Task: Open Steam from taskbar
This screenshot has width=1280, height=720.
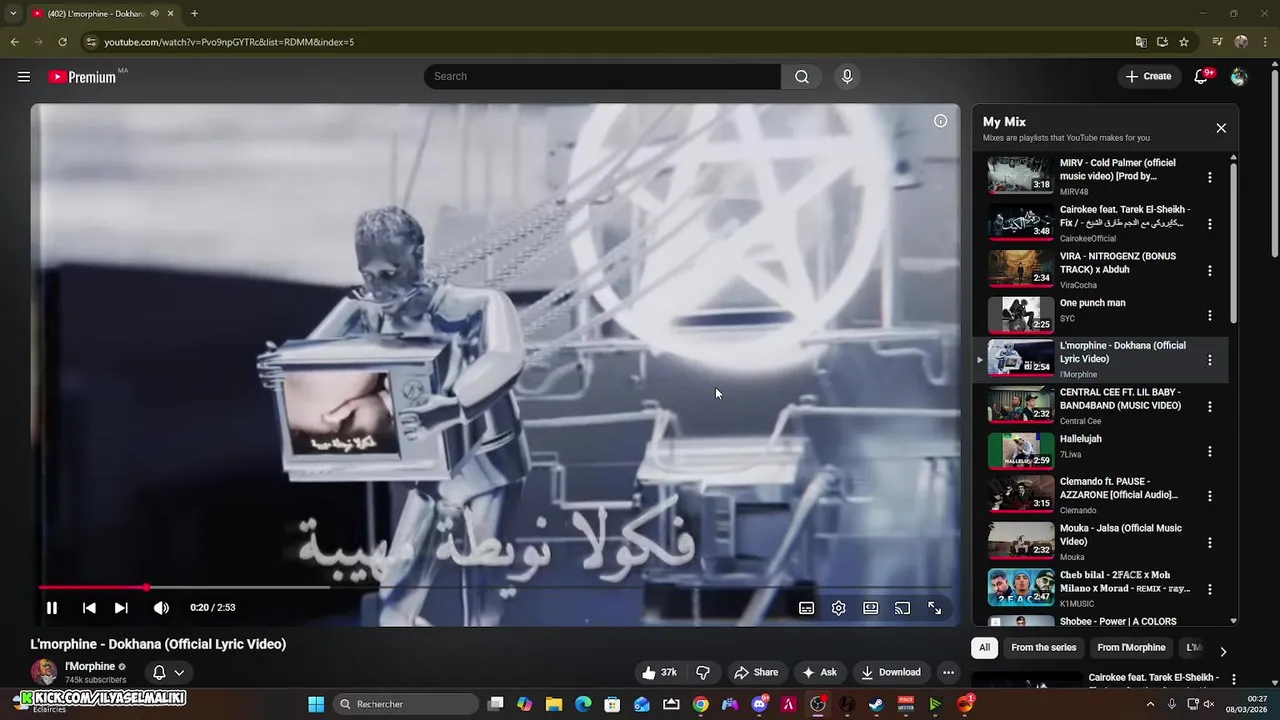Action: 876,704
